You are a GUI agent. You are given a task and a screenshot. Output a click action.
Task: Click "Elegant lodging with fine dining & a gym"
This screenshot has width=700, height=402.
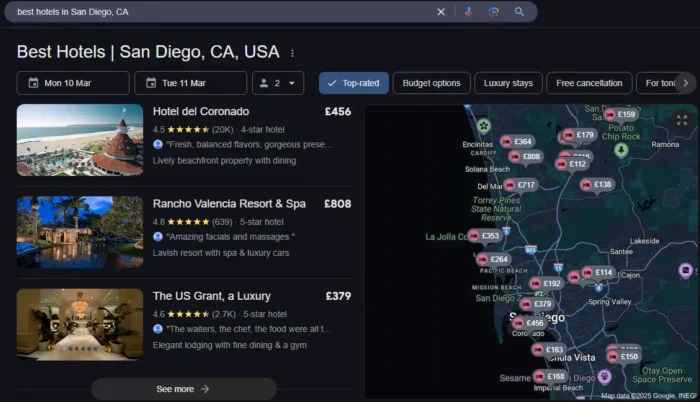229,345
